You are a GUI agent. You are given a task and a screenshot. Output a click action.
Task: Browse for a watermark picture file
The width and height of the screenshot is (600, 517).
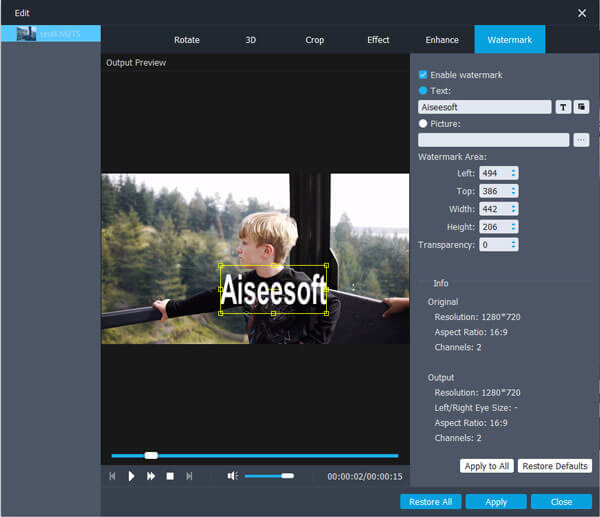coord(581,140)
